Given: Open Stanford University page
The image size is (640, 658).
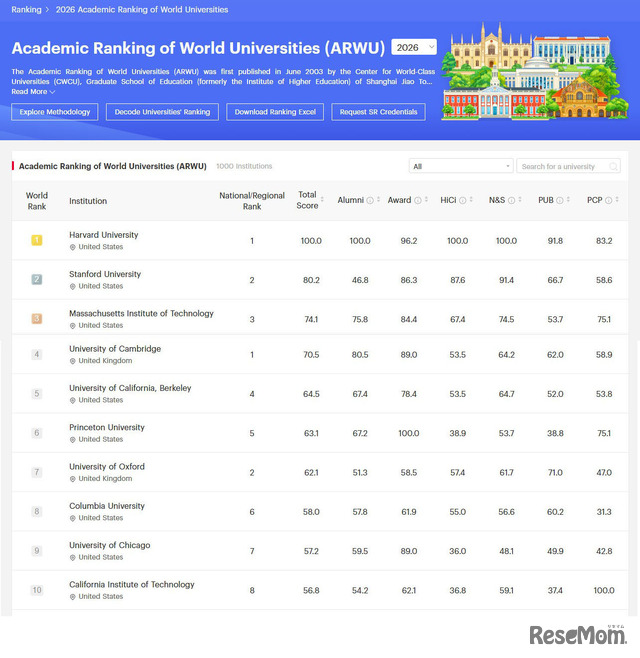Looking at the screenshot, I should click(x=105, y=274).
